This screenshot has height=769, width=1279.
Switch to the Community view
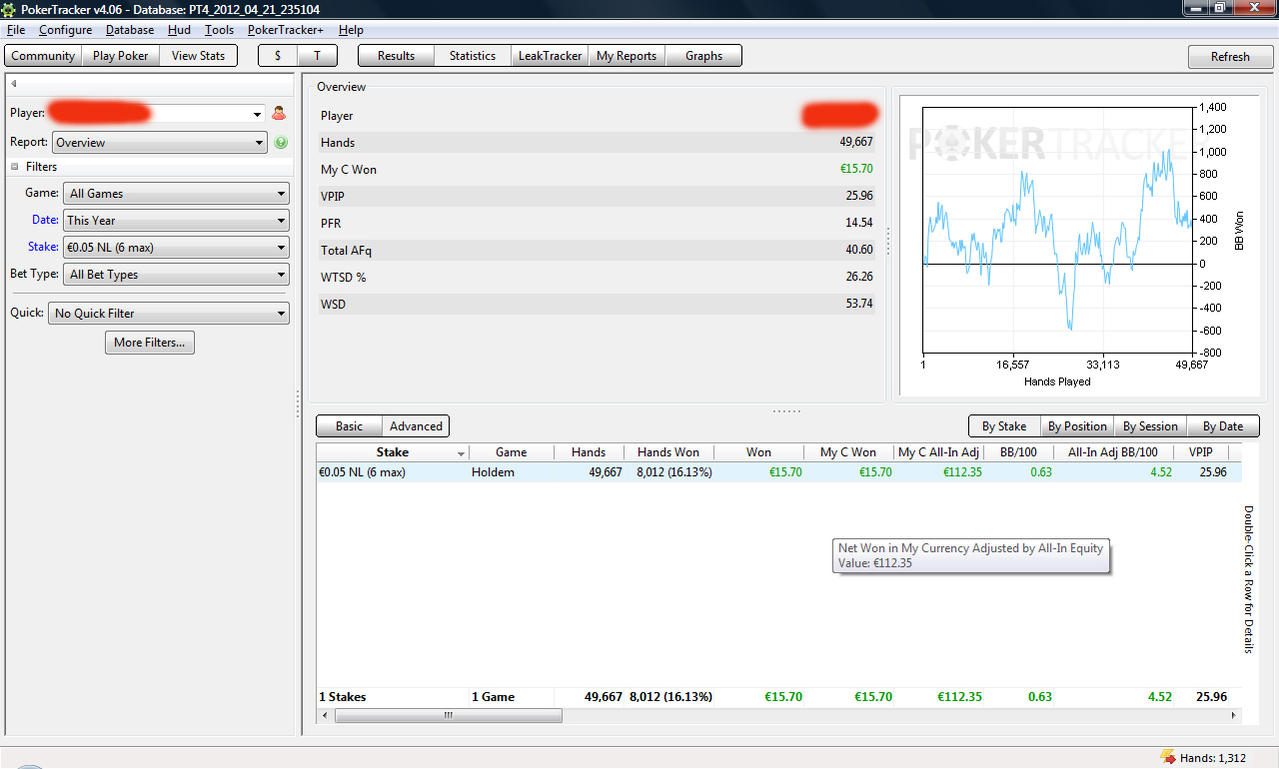(x=43, y=56)
